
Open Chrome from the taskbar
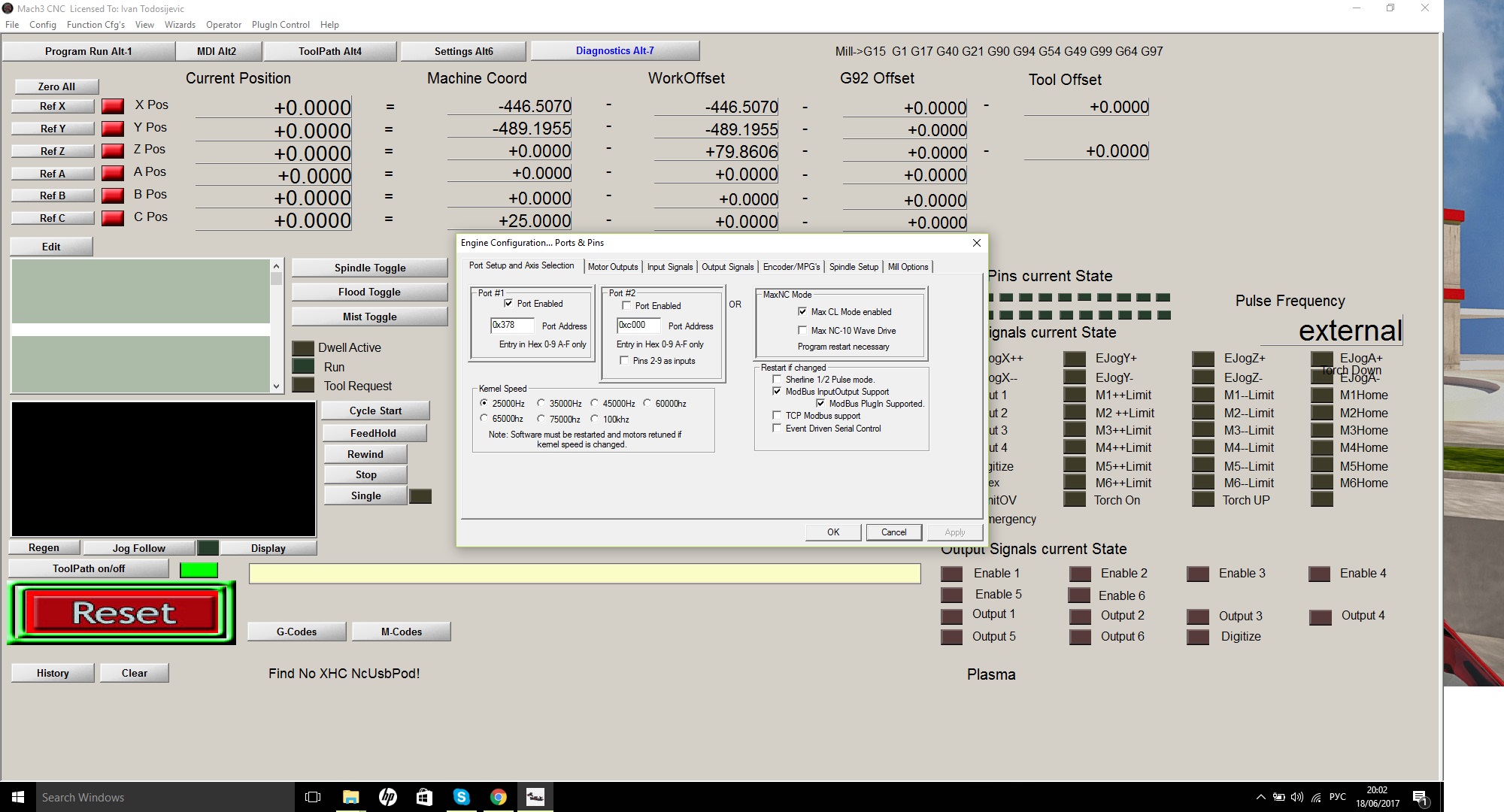pyautogui.click(x=498, y=797)
